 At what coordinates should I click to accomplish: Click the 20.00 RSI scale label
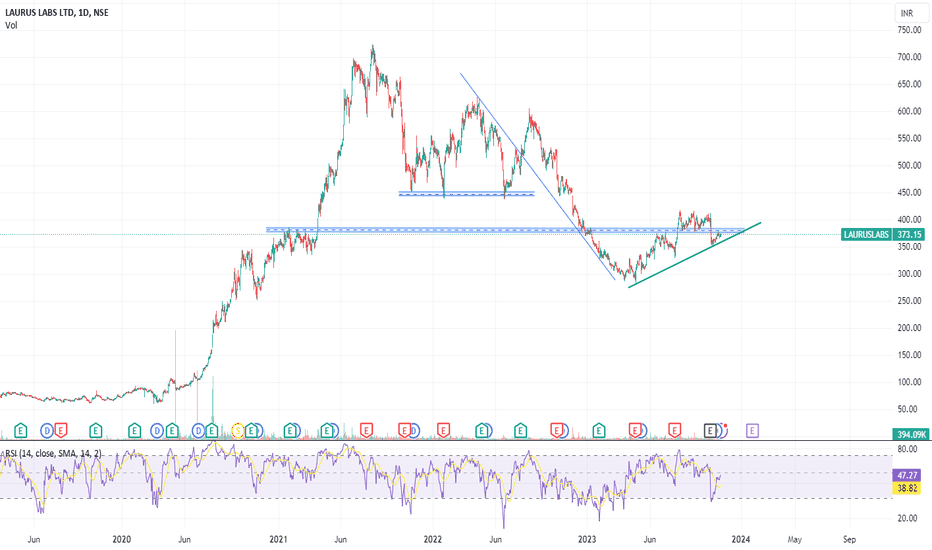click(907, 518)
